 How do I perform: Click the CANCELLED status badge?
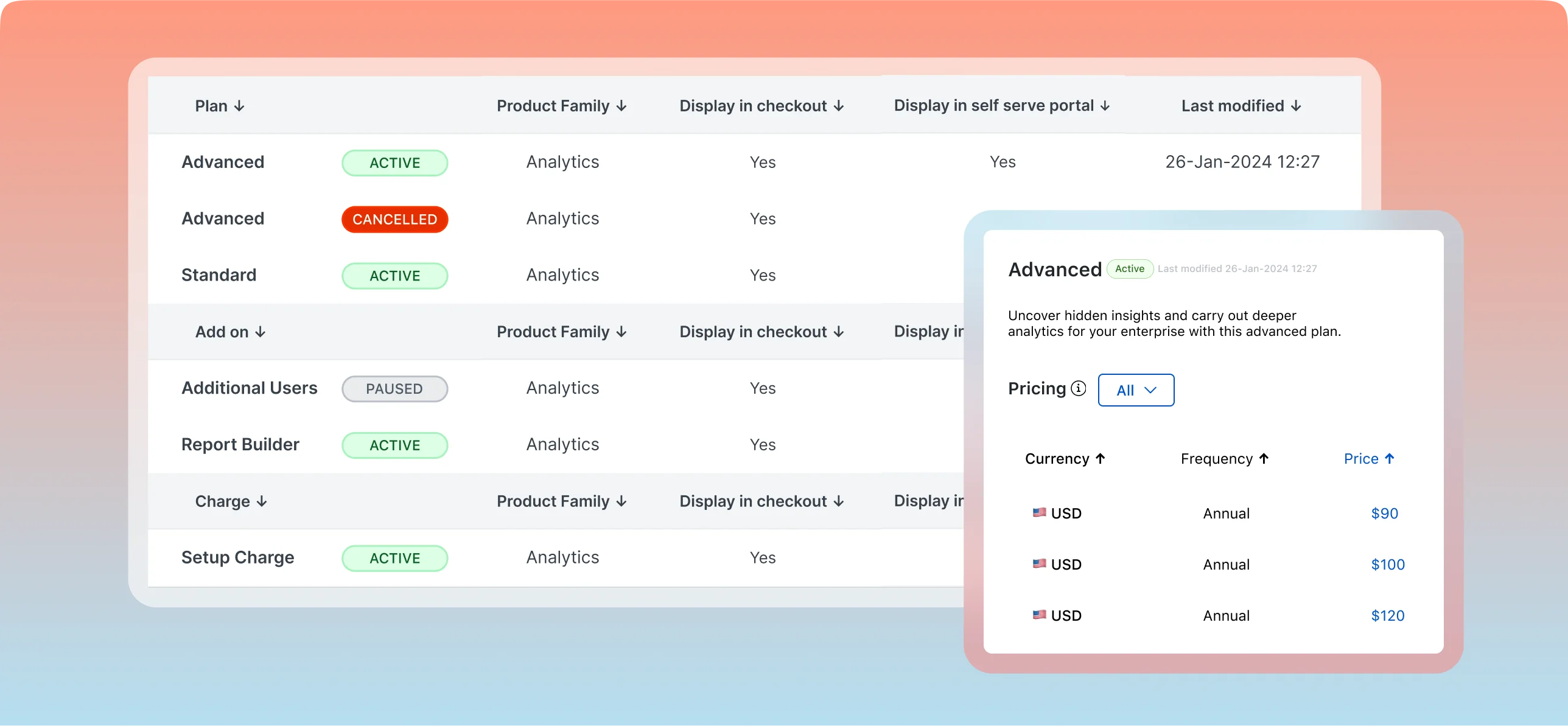coord(394,219)
